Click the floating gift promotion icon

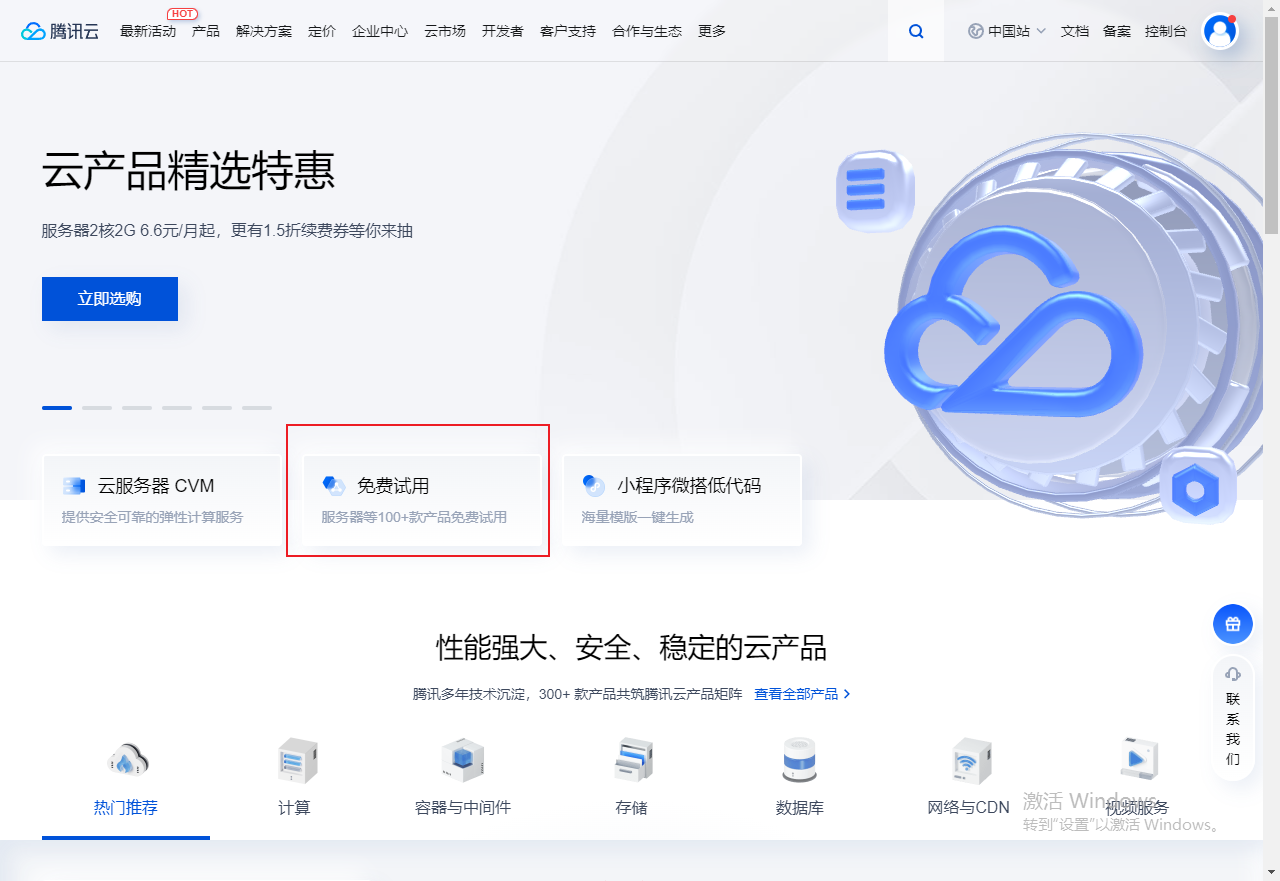click(1232, 624)
